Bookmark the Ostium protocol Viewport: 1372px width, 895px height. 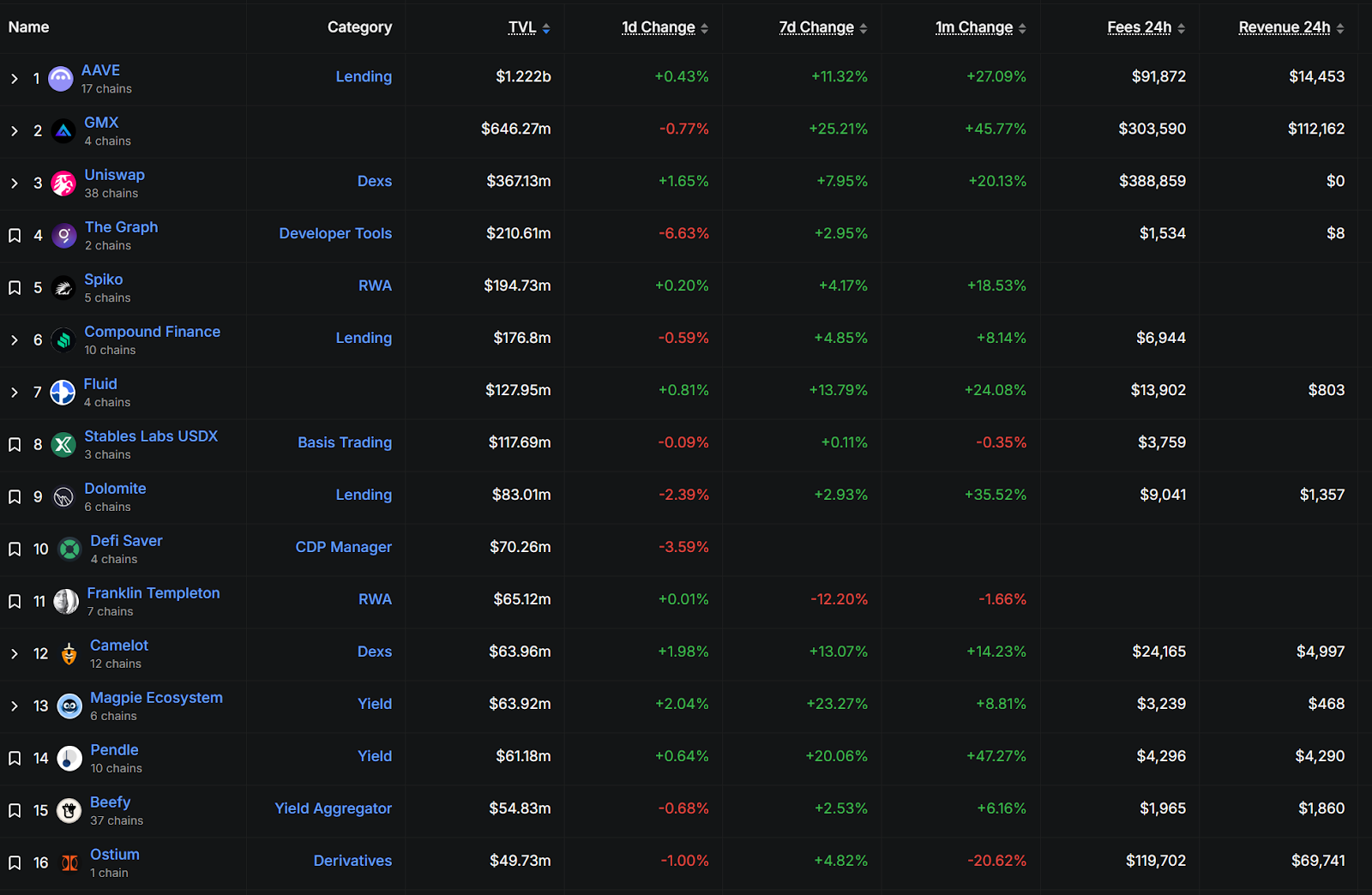click(15, 863)
